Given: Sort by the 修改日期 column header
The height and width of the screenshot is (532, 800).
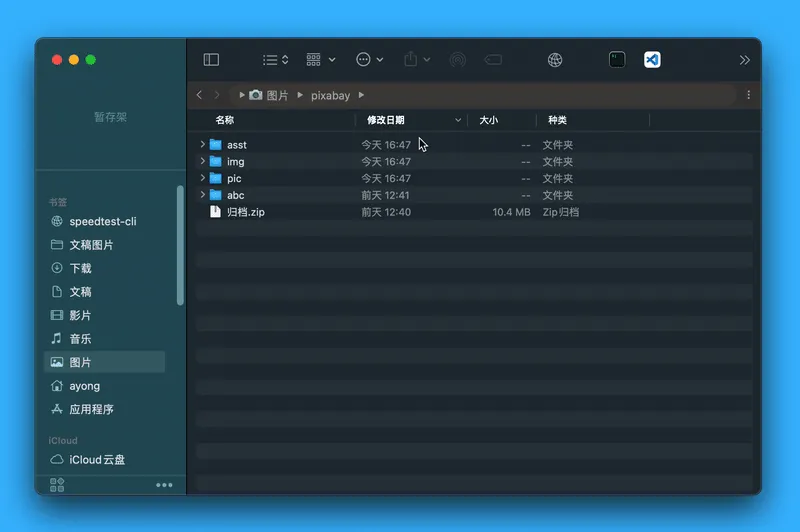Looking at the screenshot, I should click(x=386, y=120).
